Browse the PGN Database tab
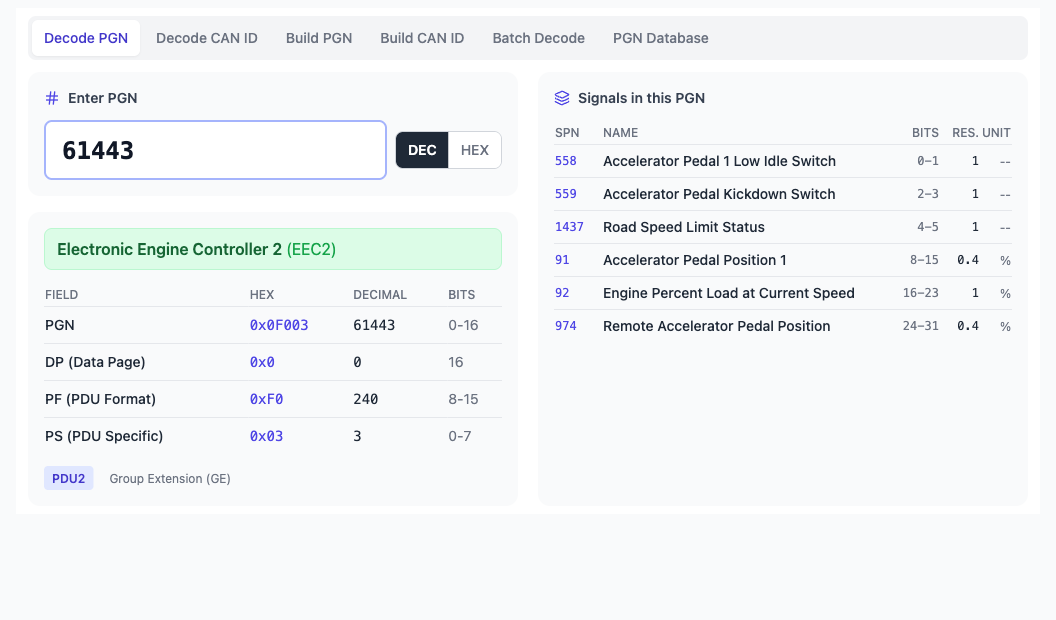1056x620 pixels. coord(661,38)
